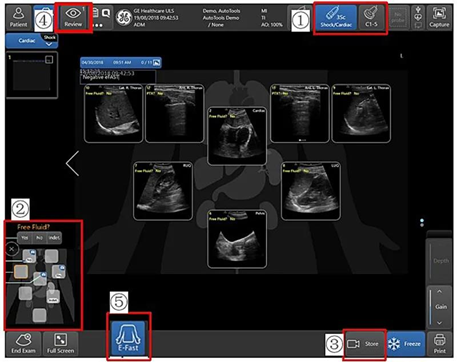This screenshot has width=457, height=362.
Task: Open the Pelvis view thumbnail
Action: pyautogui.click(x=237, y=239)
